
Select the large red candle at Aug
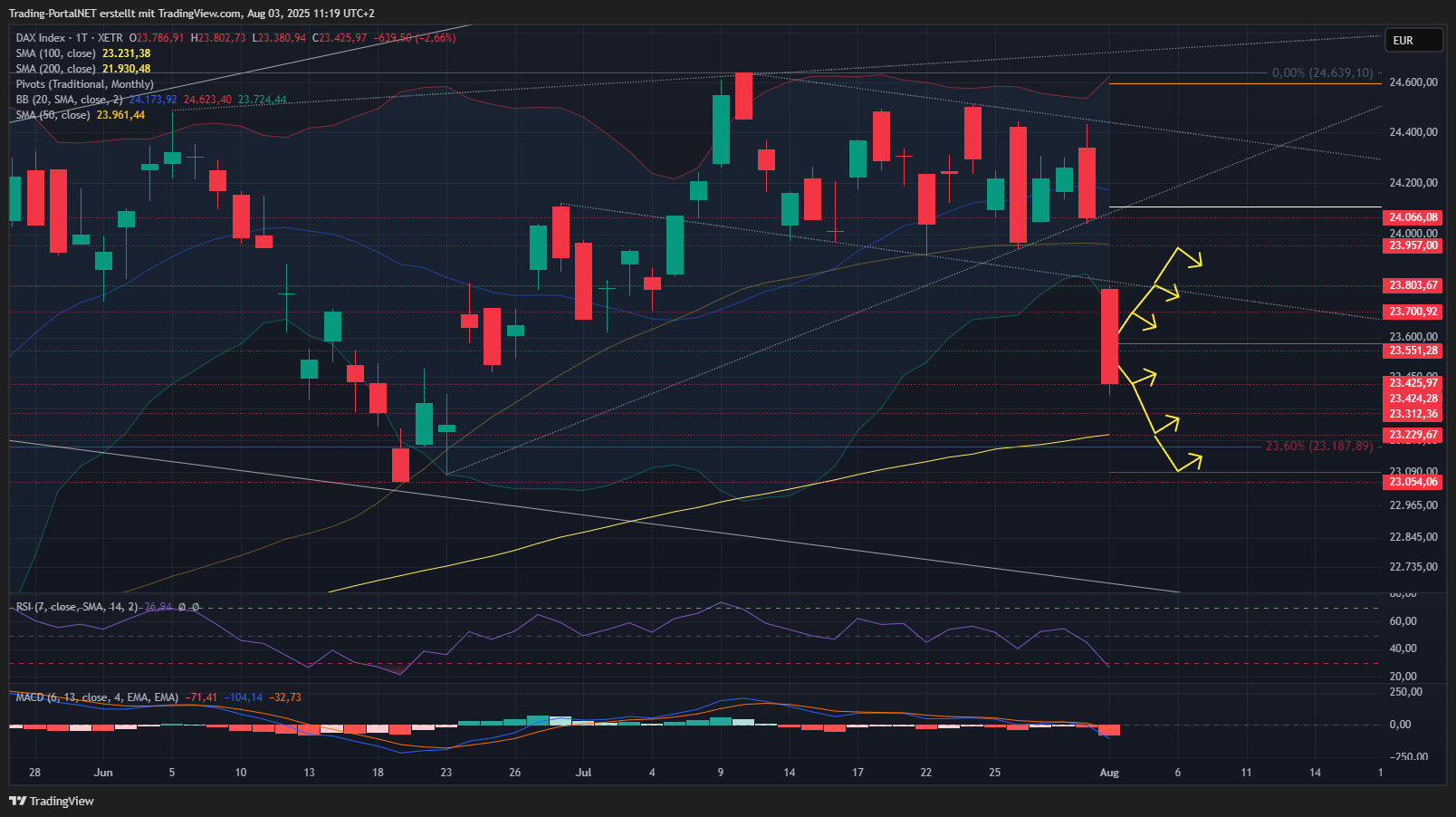[1109, 336]
